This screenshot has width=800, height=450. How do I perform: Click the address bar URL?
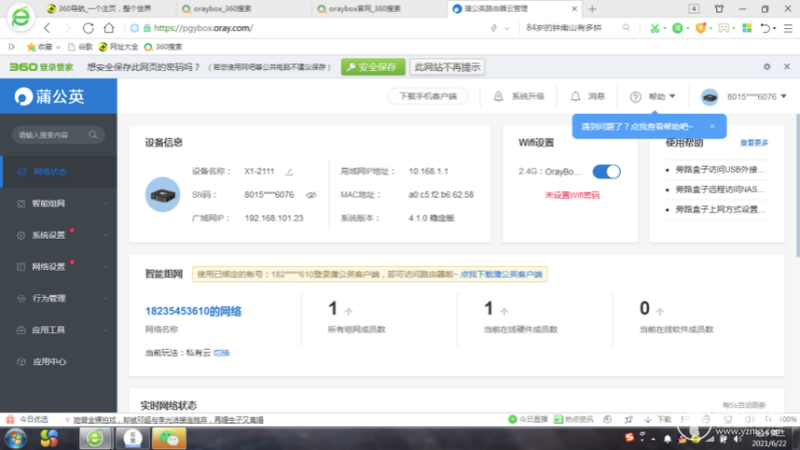[203, 28]
